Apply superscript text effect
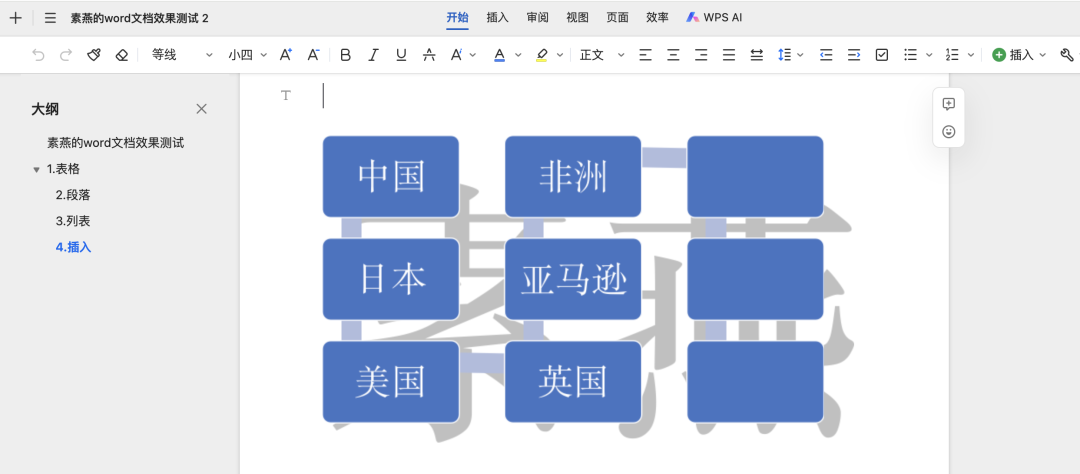 (456, 55)
